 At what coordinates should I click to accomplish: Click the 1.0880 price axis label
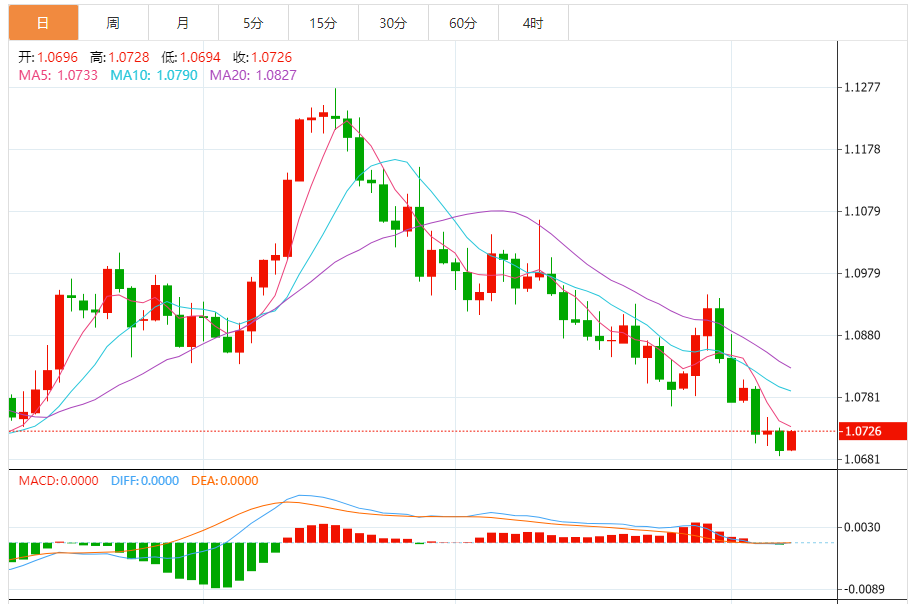click(862, 335)
